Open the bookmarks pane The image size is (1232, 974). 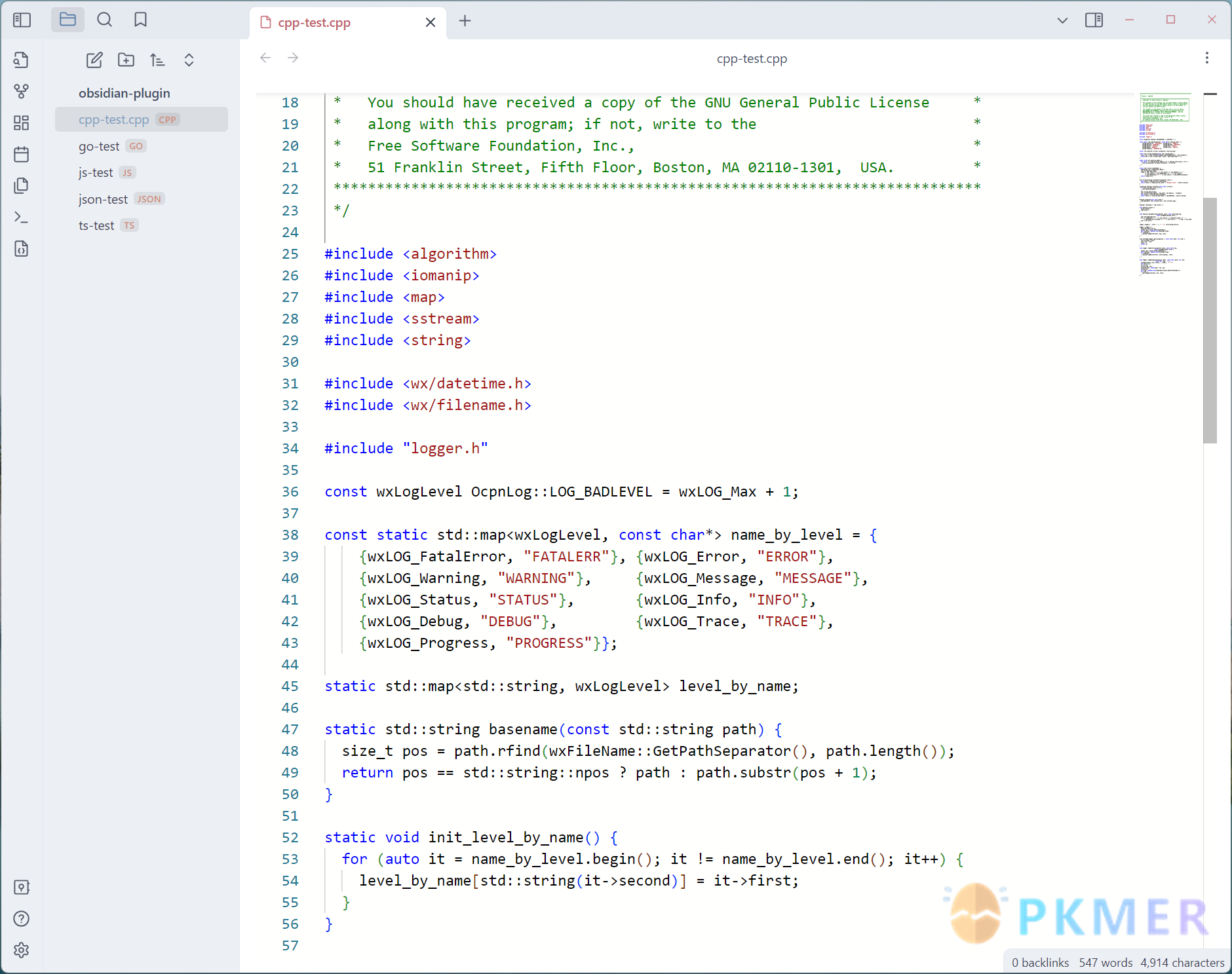[x=140, y=20]
